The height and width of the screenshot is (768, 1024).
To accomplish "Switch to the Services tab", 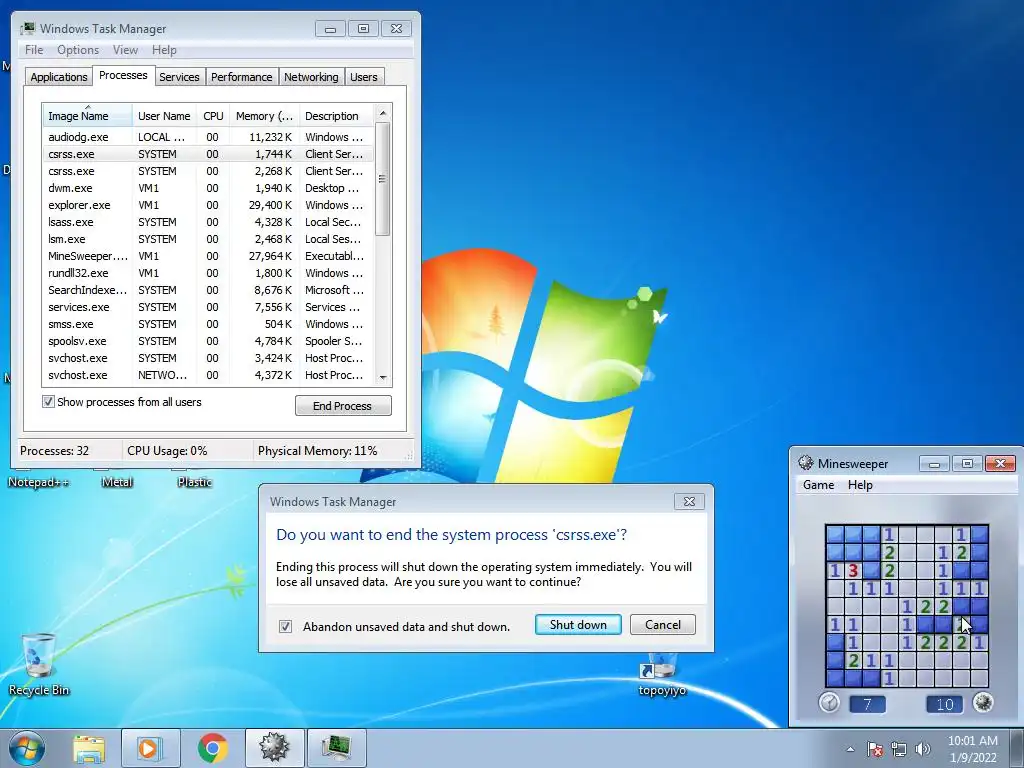I will (x=179, y=77).
